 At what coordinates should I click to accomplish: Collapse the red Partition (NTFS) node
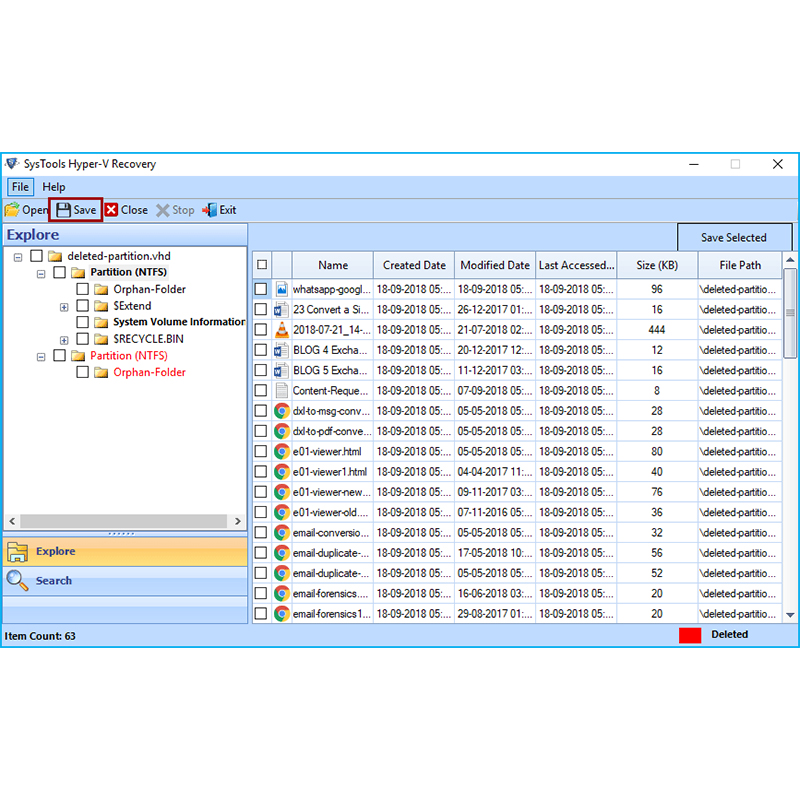[41, 357]
